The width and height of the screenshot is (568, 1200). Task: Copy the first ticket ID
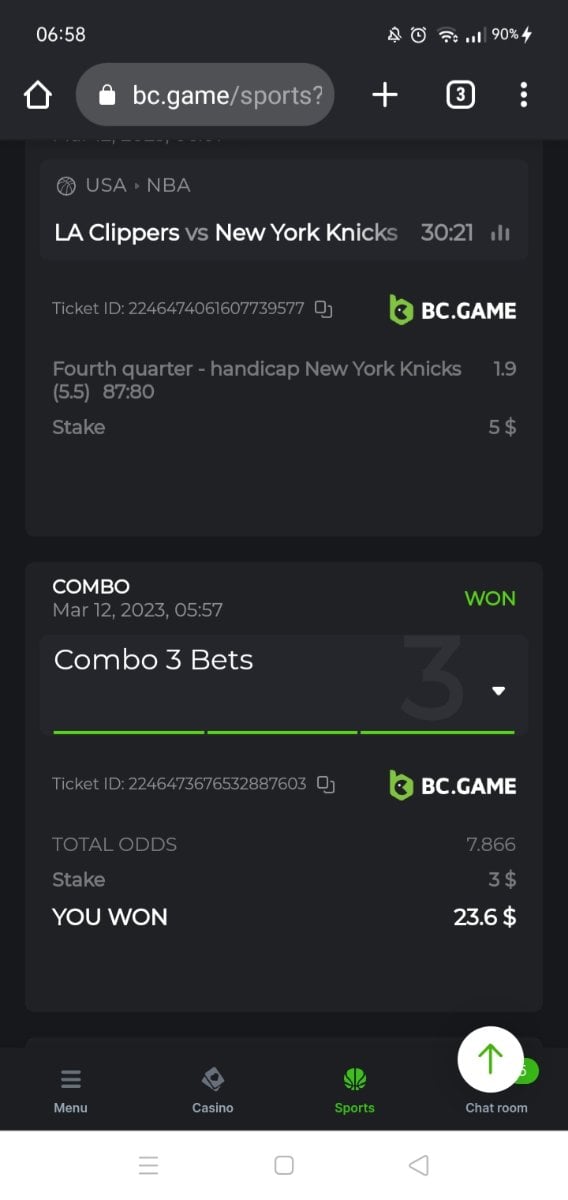tap(323, 309)
